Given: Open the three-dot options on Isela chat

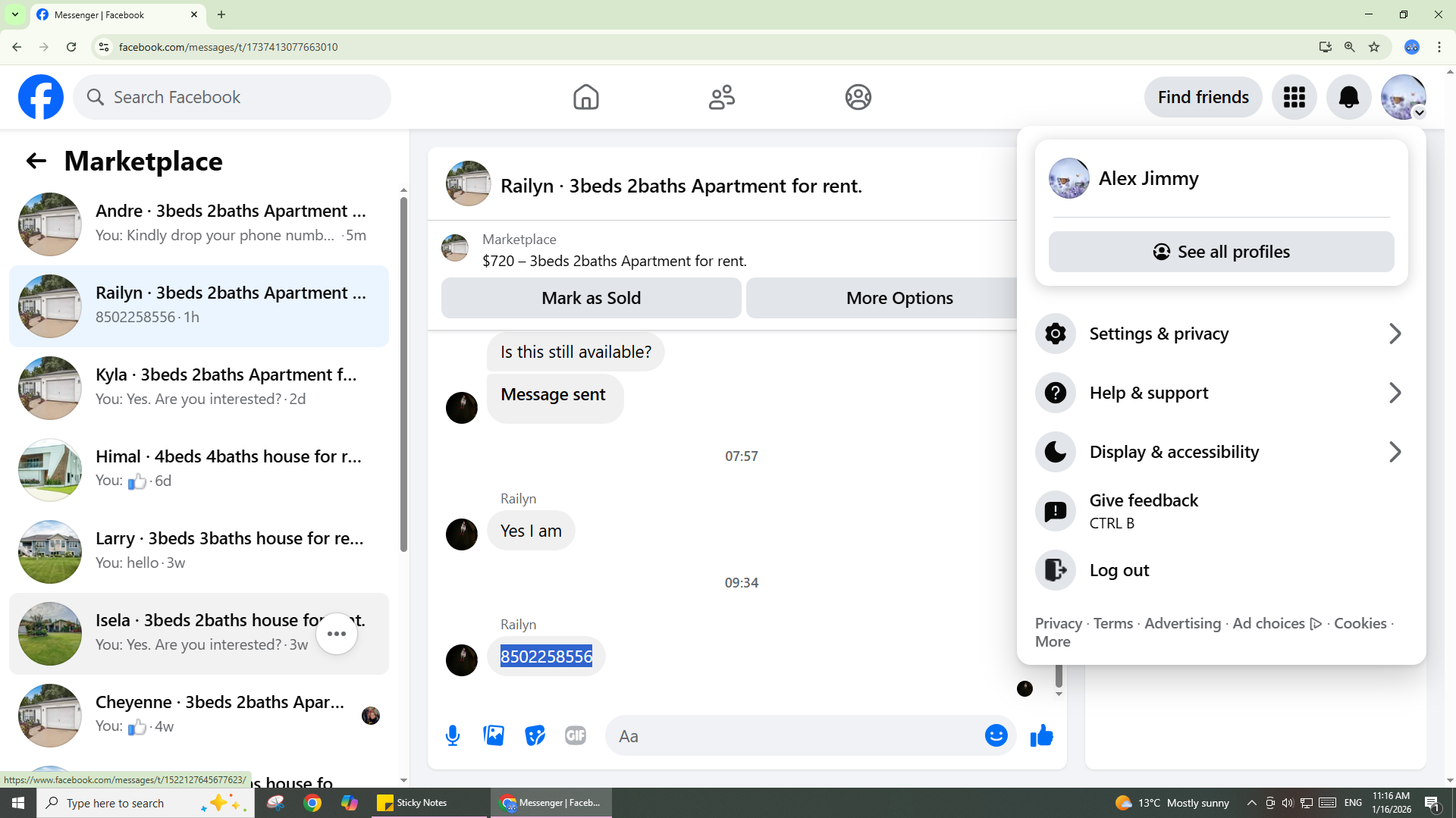Looking at the screenshot, I should 337,634.
